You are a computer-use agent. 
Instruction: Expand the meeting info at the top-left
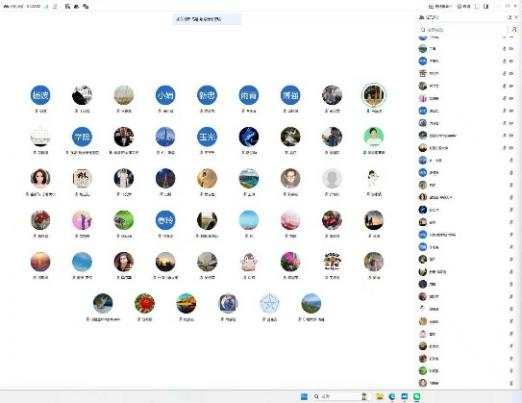[x=22, y=6]
